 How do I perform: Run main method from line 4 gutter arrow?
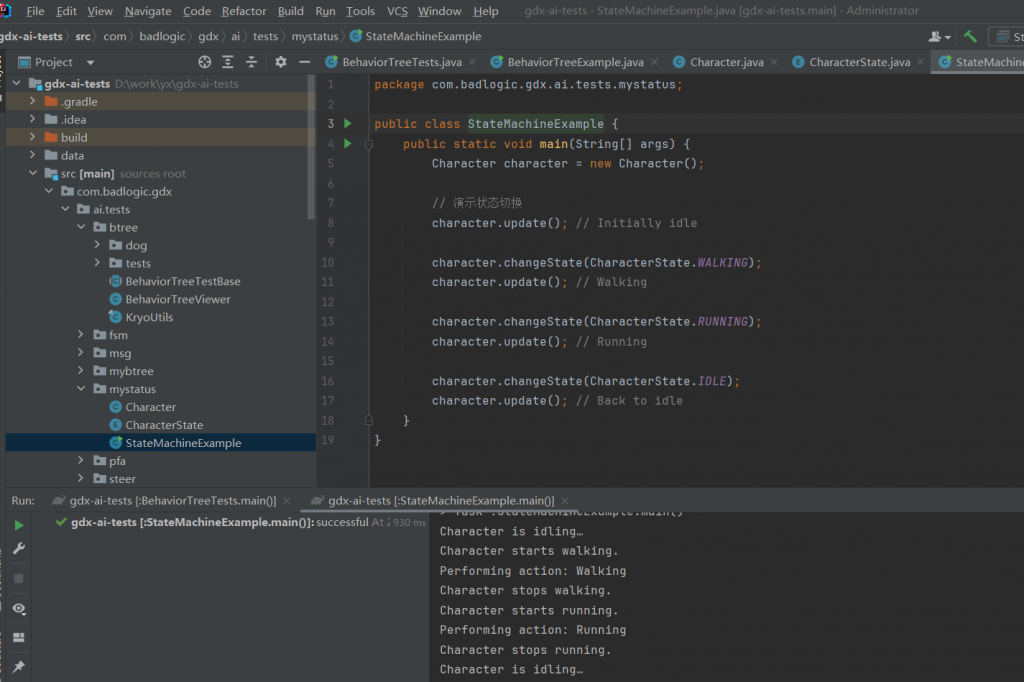coord(347,144)
